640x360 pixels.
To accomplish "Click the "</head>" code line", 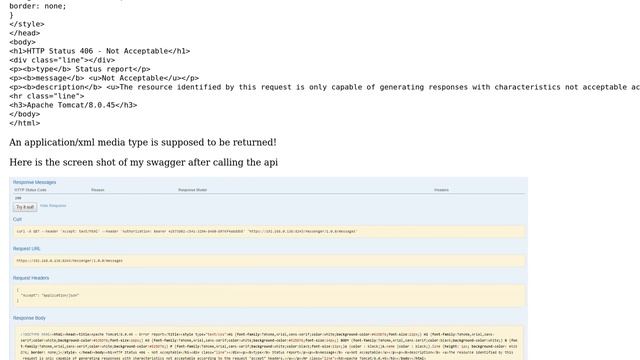I will [x=24, y=33].
